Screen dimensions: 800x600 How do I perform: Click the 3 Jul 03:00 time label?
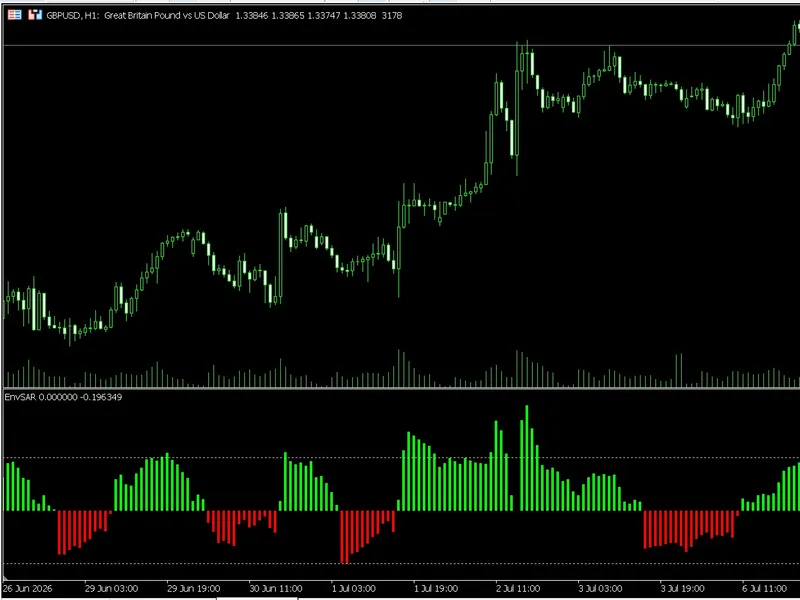601,589
